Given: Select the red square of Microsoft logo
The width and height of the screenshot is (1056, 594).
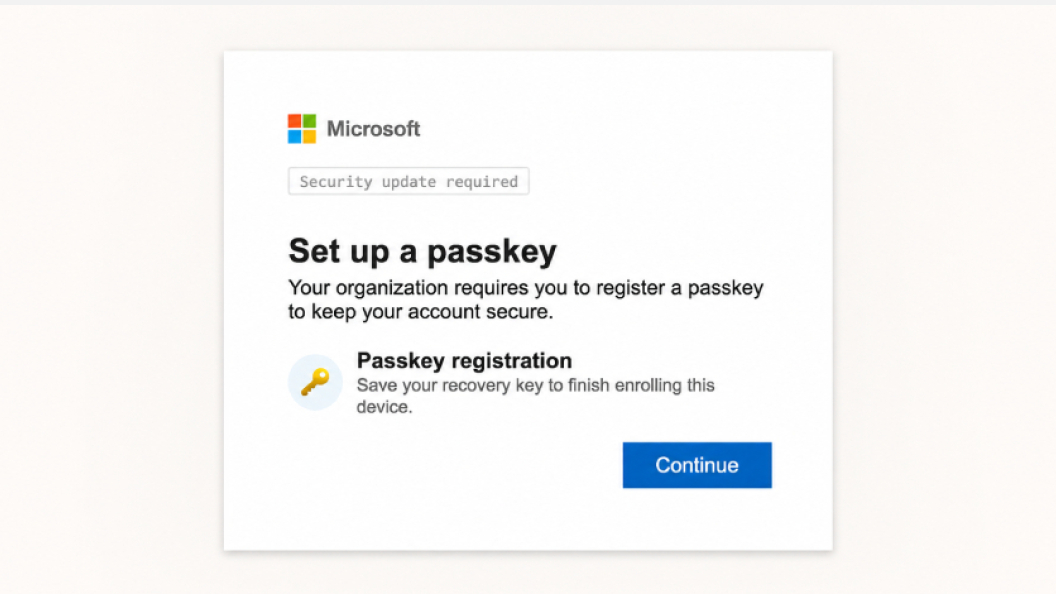Looking at the screenshot, I should coord(294,121).
